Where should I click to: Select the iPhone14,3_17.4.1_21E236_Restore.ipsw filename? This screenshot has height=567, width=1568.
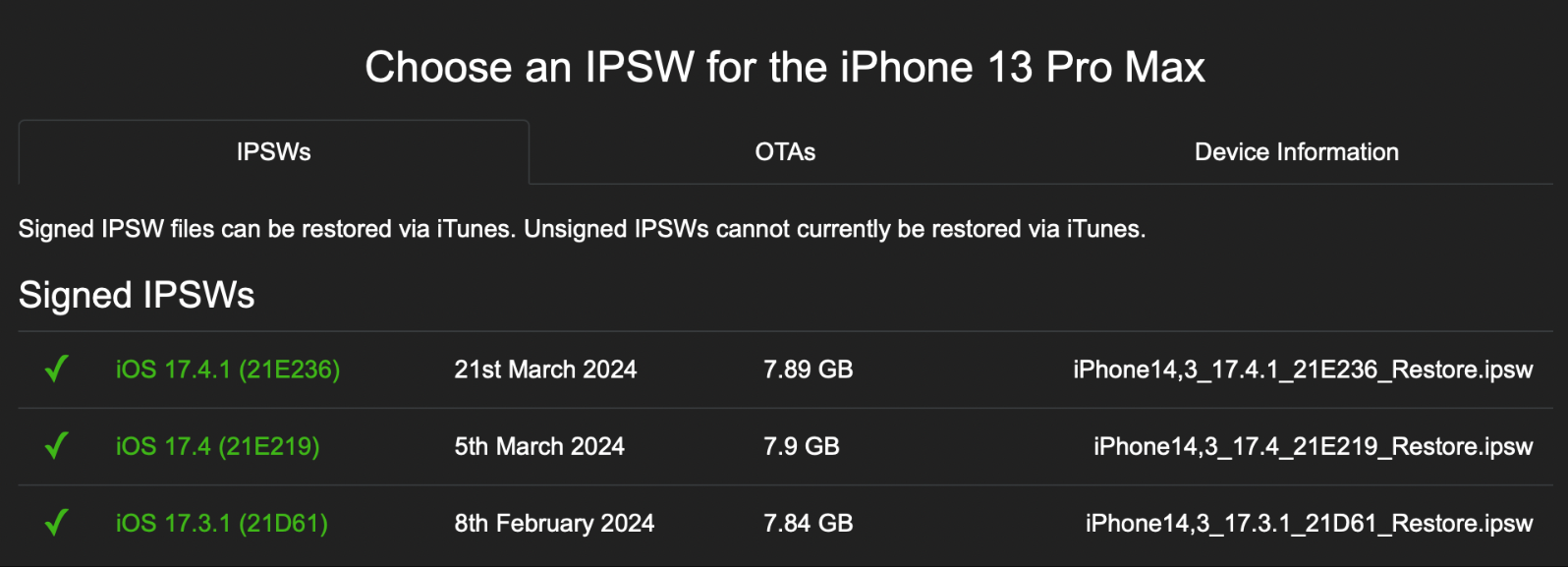[1303, 369]
